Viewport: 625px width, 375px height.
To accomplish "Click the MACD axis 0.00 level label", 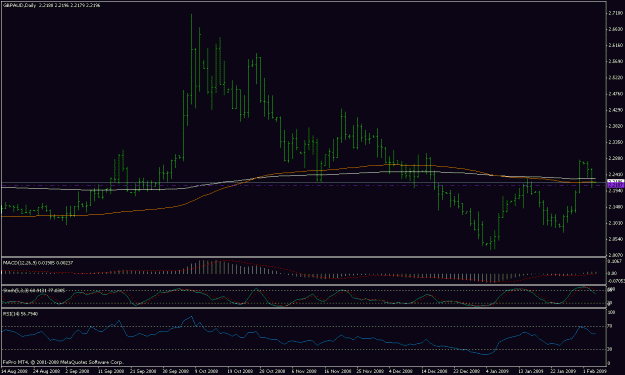I will point(611,273).
